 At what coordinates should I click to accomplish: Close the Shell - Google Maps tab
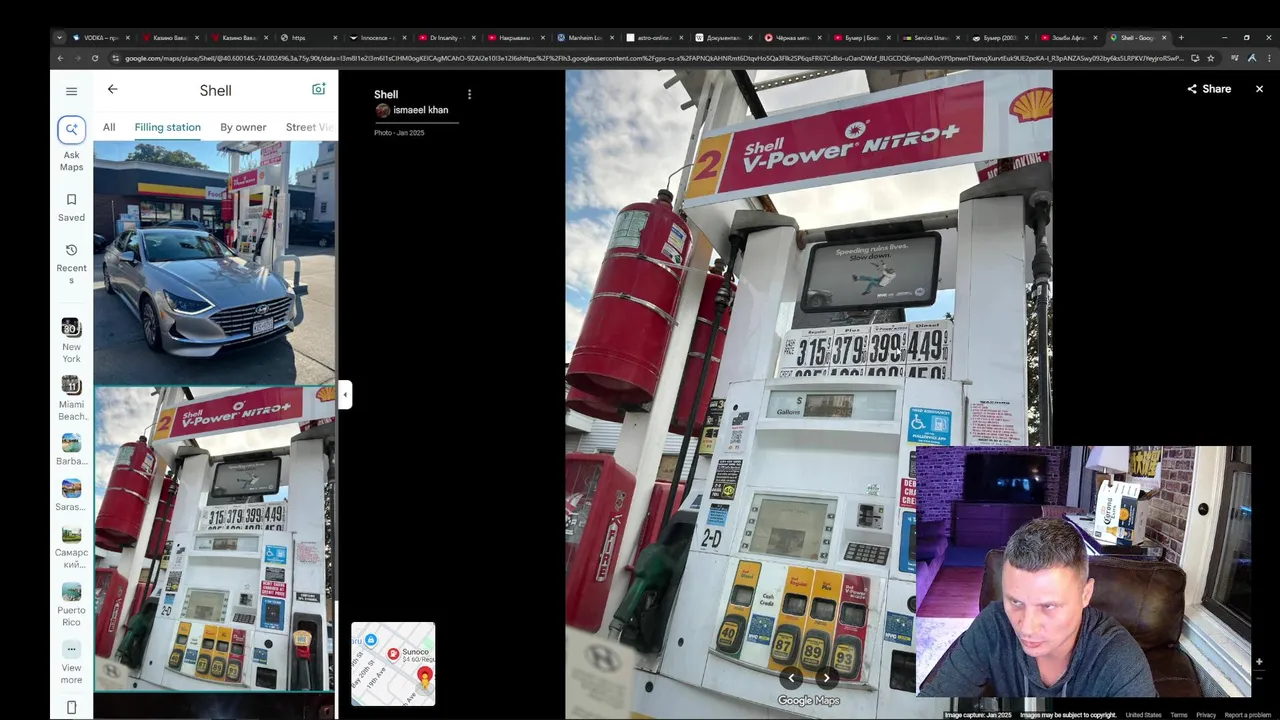coord(1164,38)
